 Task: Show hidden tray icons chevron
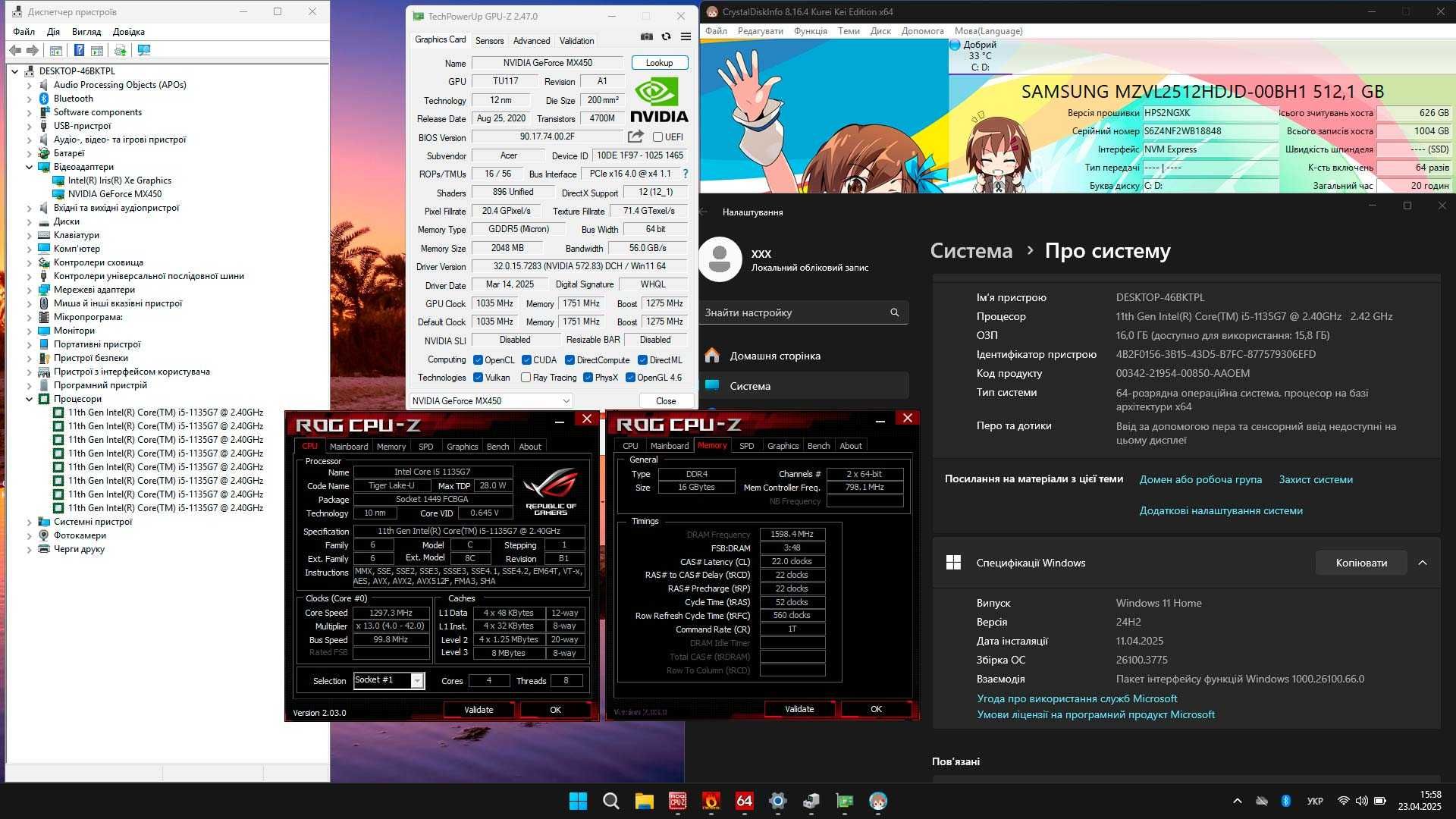pyautogui.click(x=1238, y=801)
